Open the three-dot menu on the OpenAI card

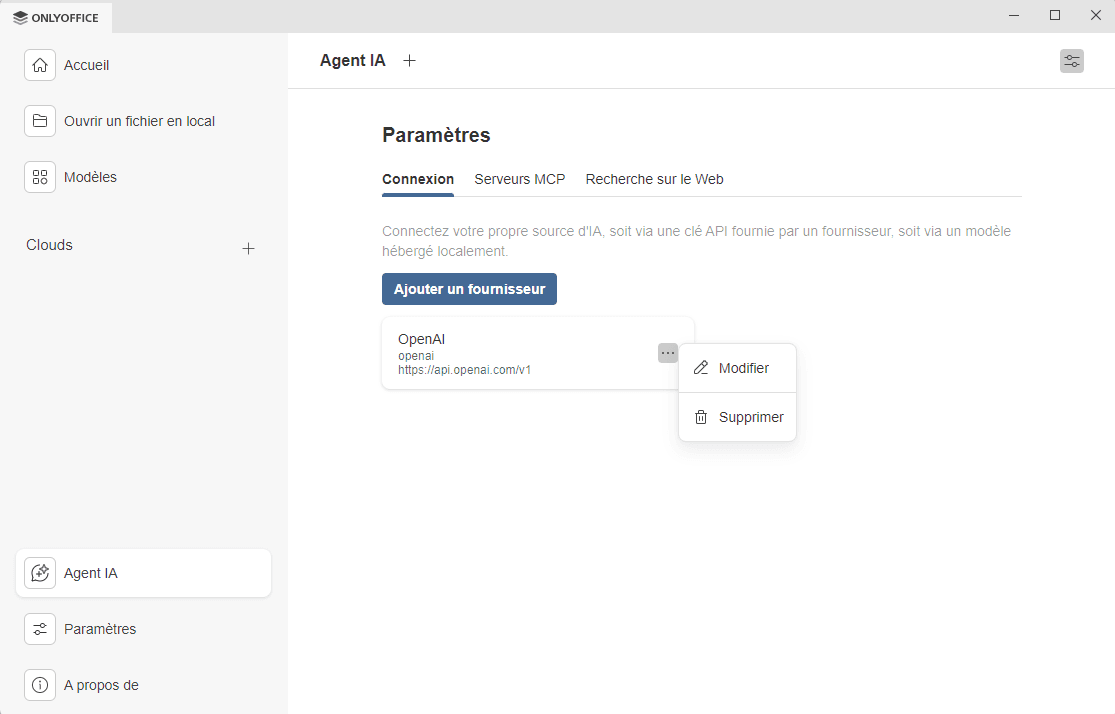click(x=667, y=353)
